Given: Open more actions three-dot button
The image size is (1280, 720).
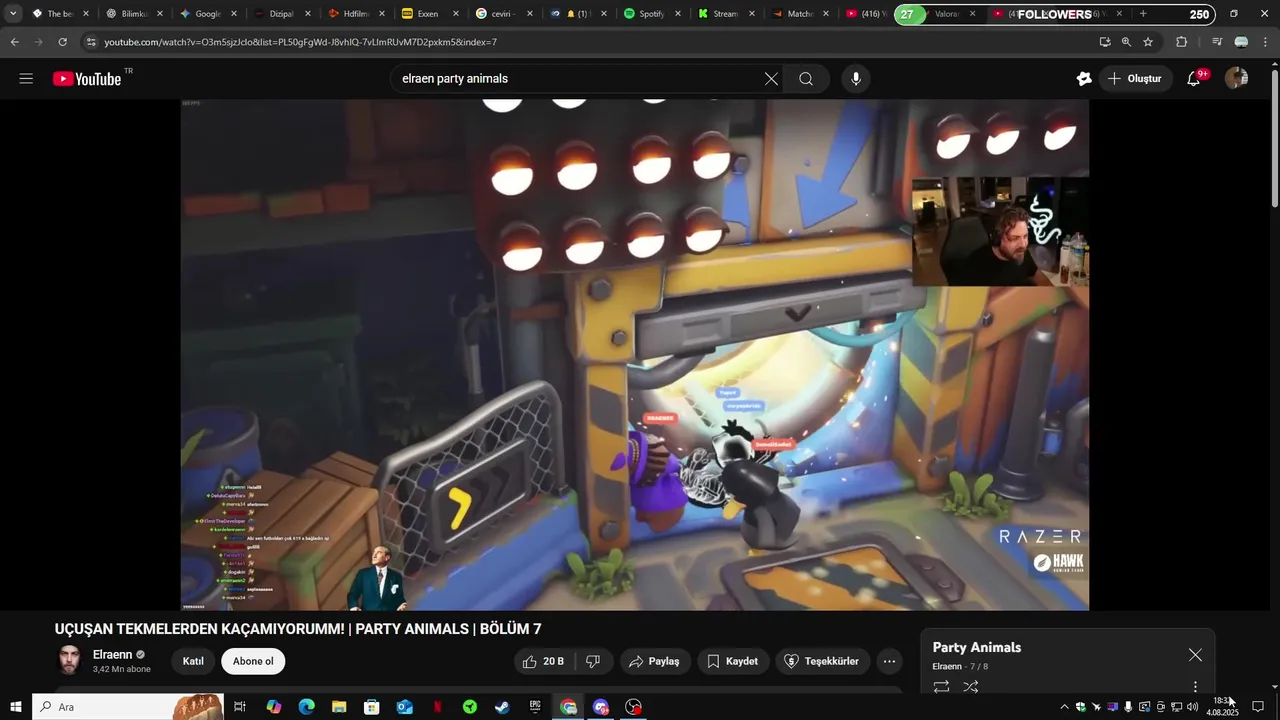Looking at the screenshot, I should coord(889,661).
